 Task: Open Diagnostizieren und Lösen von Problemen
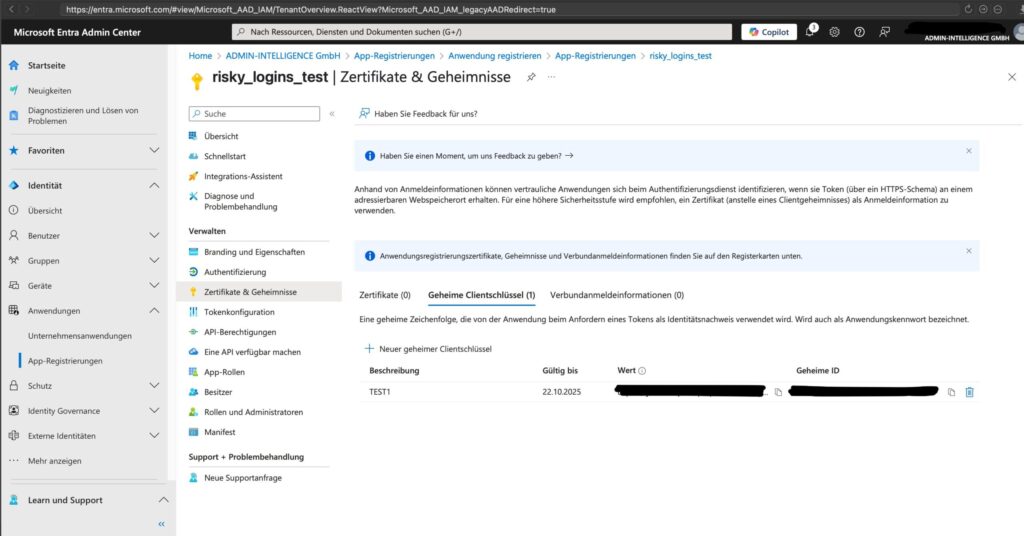[83, 116]
